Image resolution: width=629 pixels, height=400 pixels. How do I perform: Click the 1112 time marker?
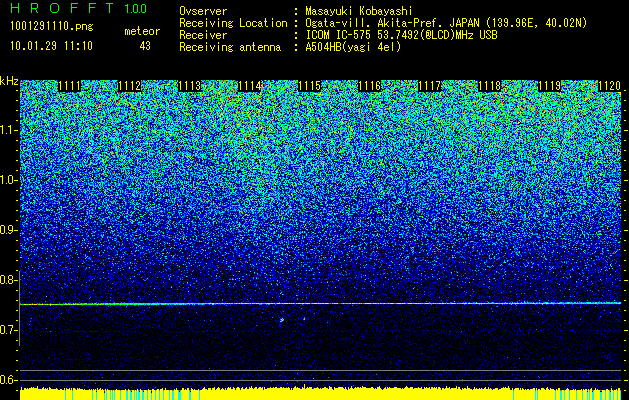pos(129,86)
